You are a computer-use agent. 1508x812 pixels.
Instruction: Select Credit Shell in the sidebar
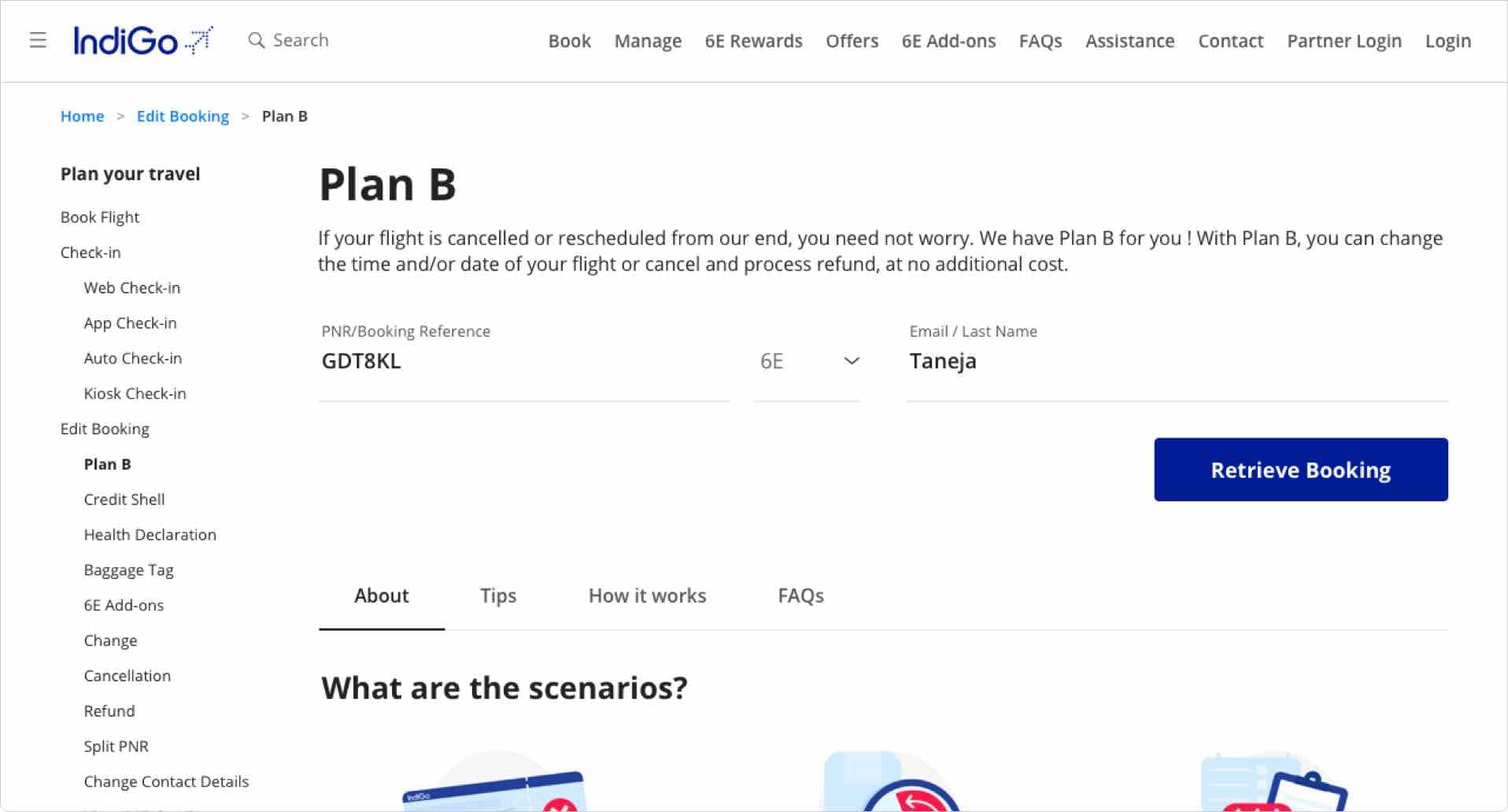pos(124,500)
